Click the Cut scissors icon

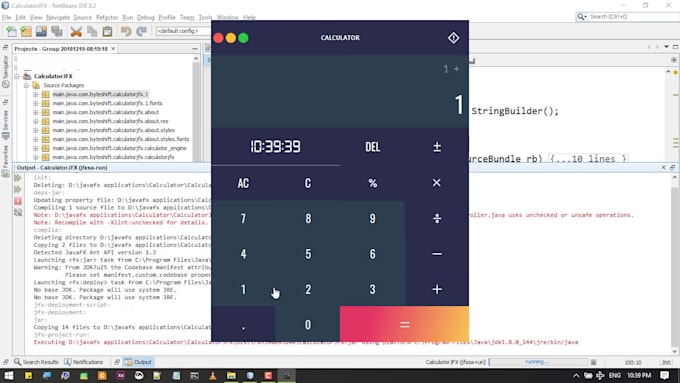point(76,31)
